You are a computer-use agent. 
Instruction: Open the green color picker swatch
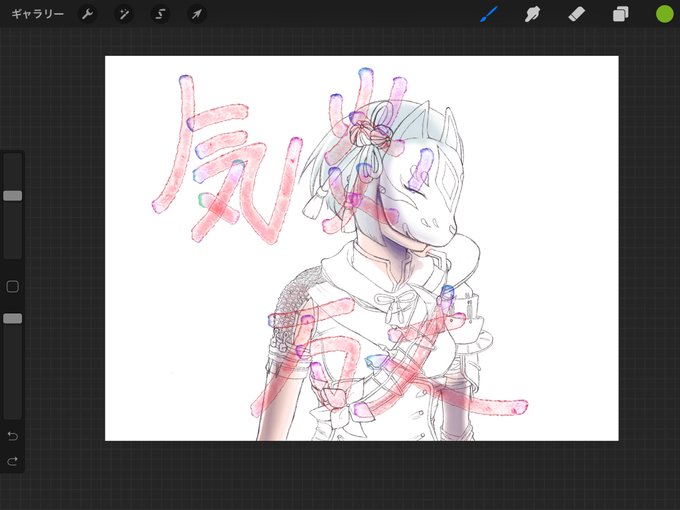click(664, 14)
